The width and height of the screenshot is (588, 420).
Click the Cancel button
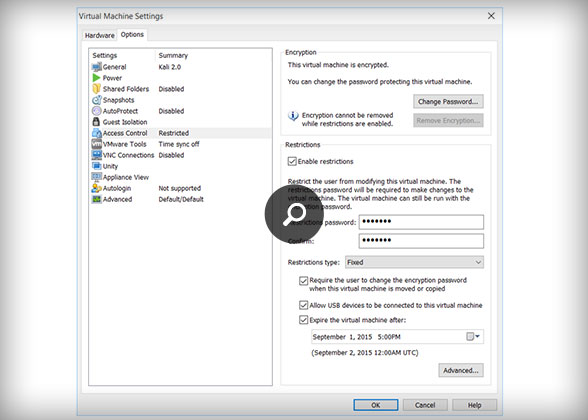[x=425, y=405]
